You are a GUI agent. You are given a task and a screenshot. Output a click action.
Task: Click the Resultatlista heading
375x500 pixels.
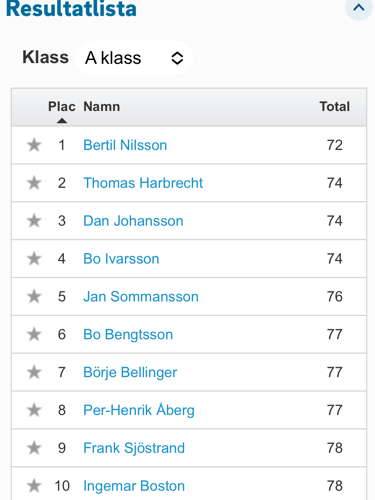coord(71,9)
